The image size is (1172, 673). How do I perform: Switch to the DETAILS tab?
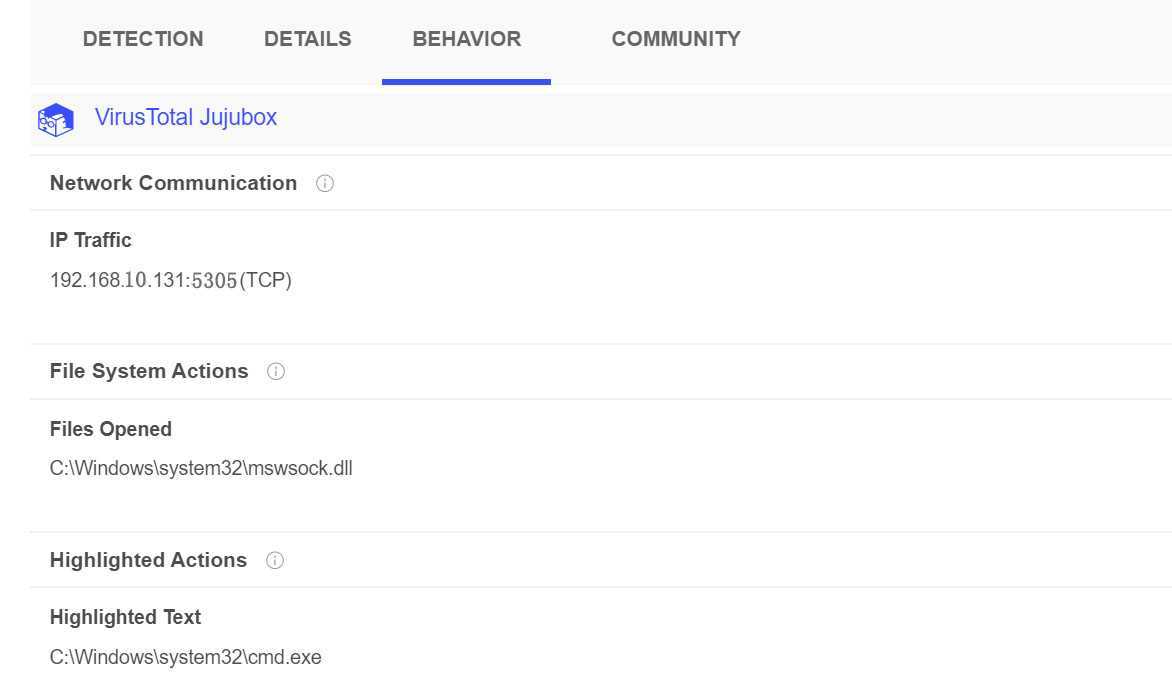tap(307, 39)
